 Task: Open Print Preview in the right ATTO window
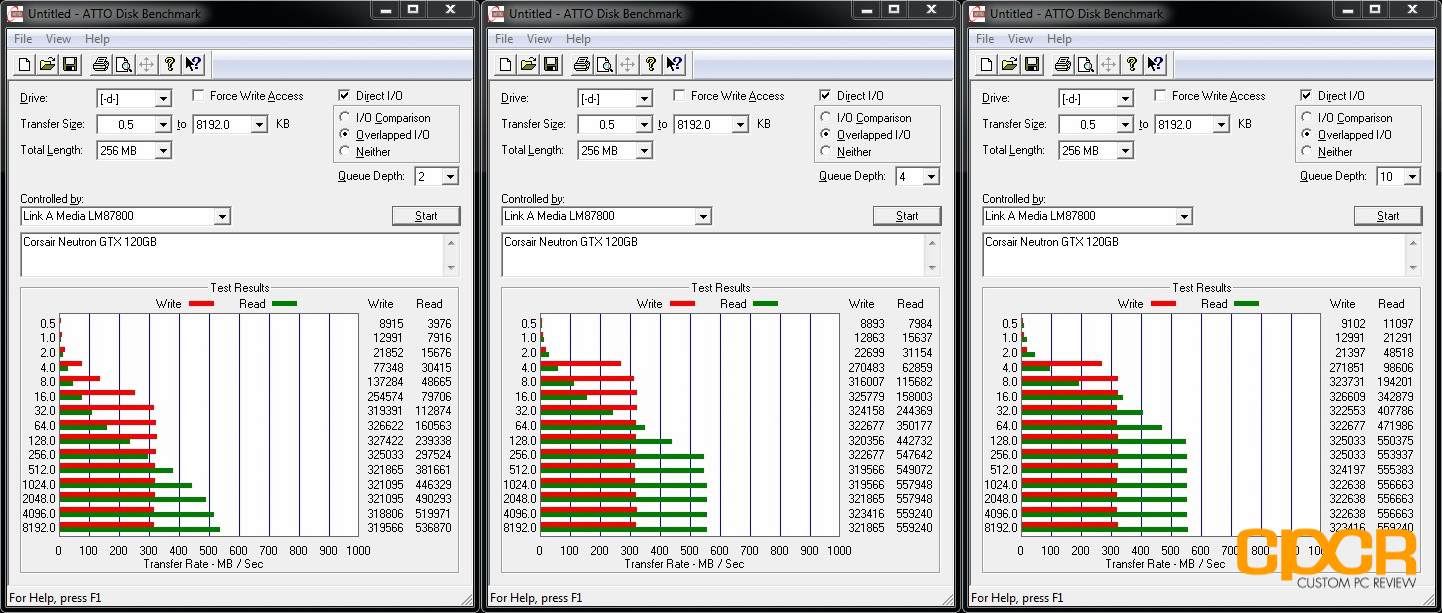click(x=1085, y=65)
